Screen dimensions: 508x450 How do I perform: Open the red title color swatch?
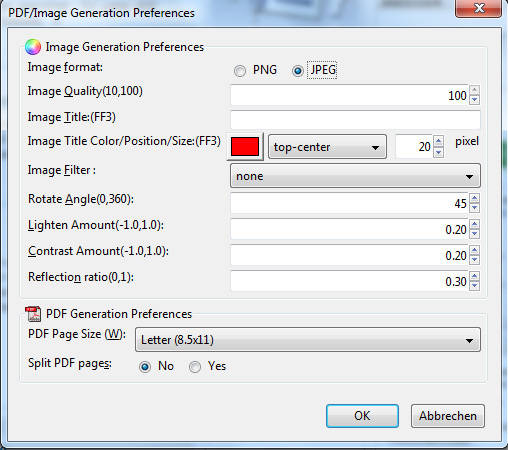[245, 147]
